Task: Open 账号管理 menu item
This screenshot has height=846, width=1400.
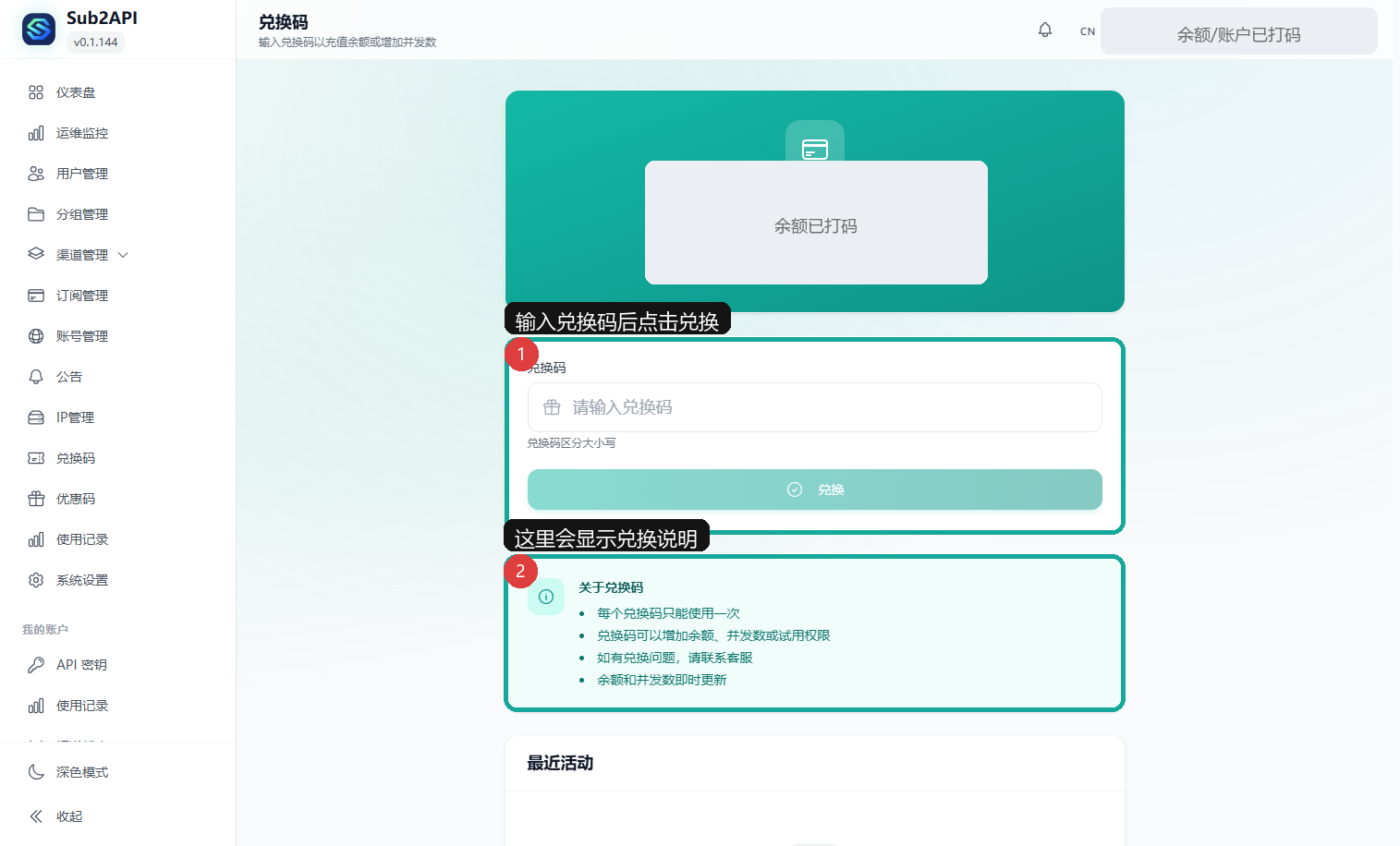Action: click(x=118, y=336)
